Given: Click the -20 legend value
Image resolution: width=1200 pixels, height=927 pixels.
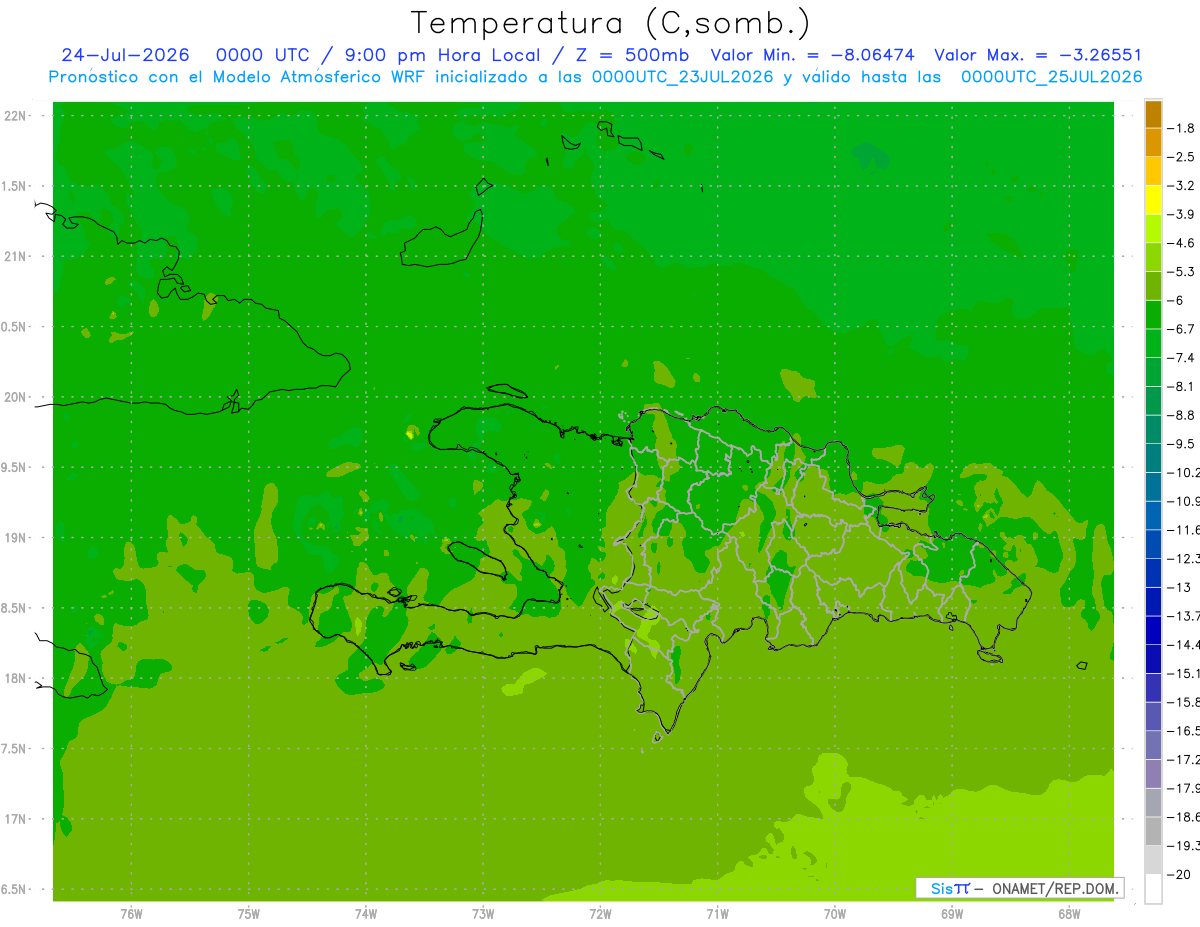Looking at the screenshot, I should (x=1181, y=874).
